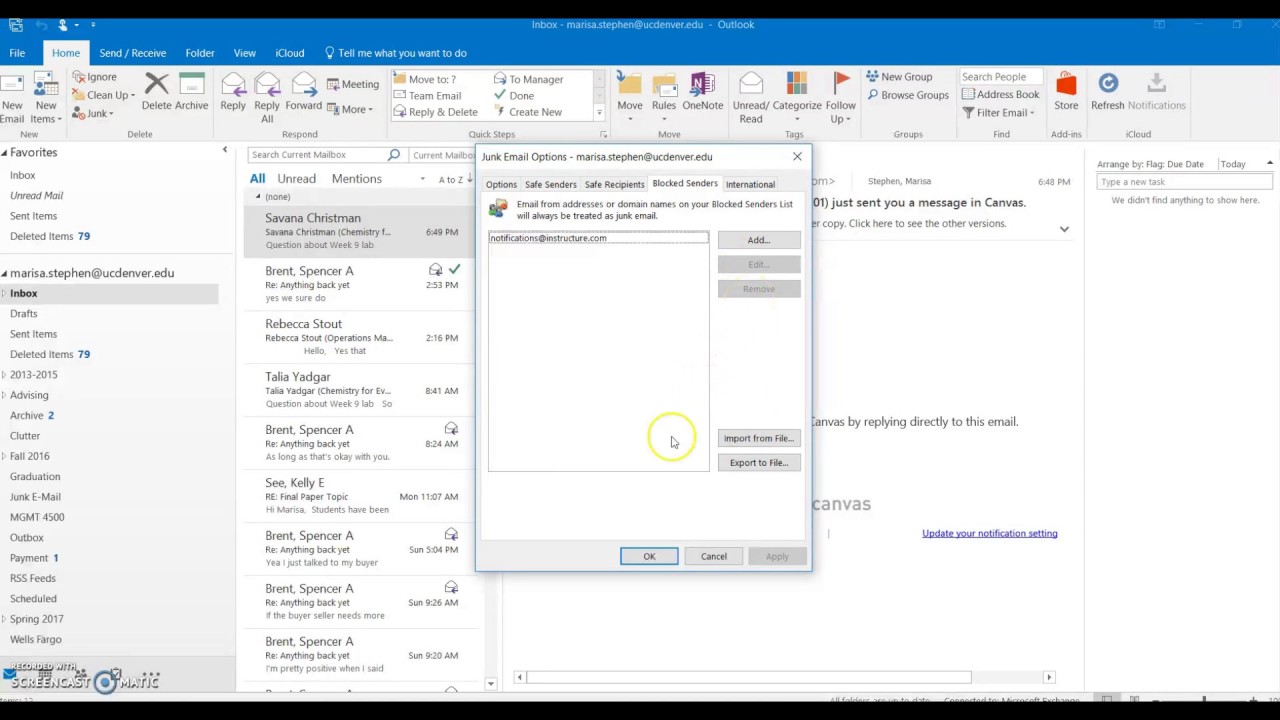Click the Import from File button
1280x720 pixels.
(x=759, y=438)
